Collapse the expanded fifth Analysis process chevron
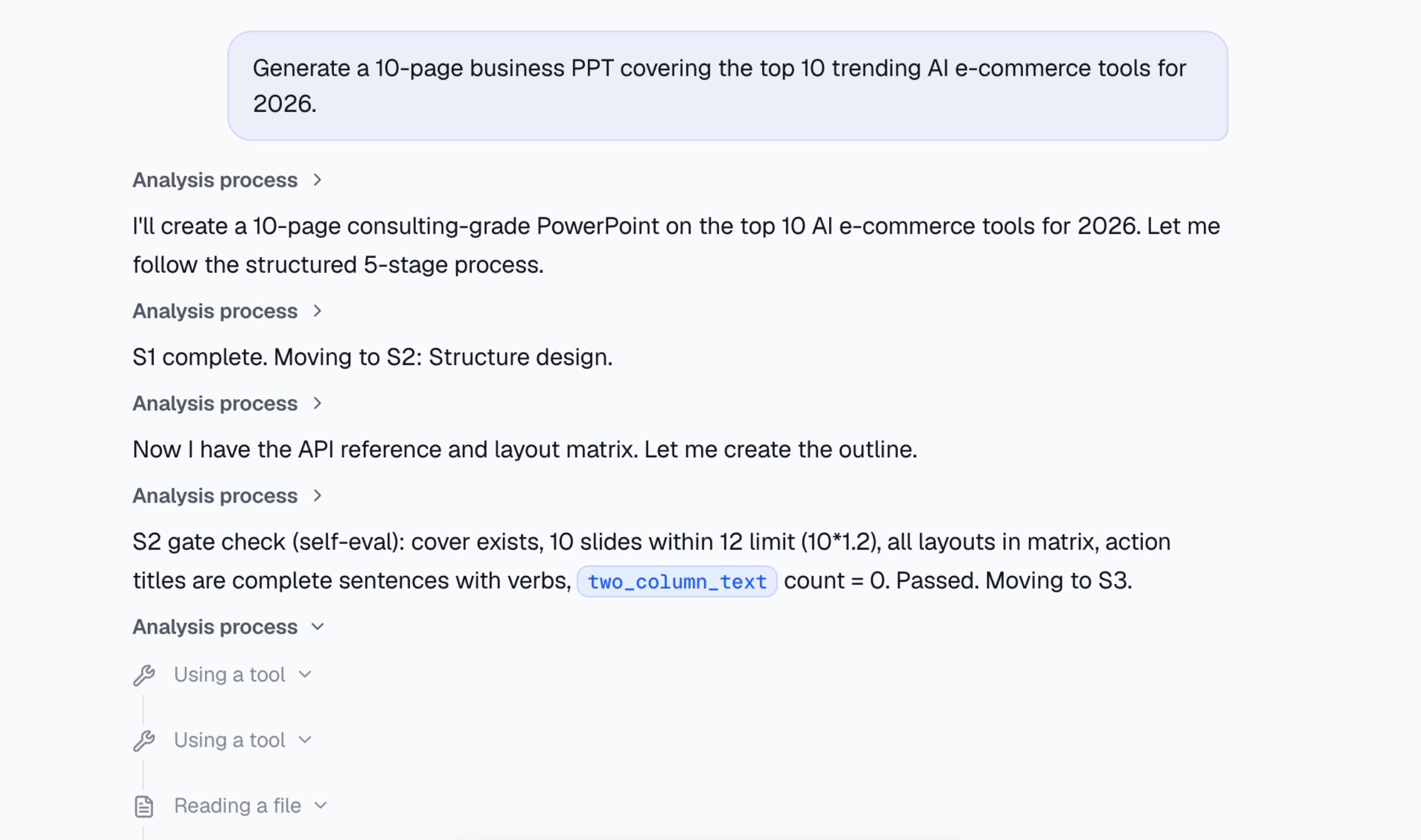The height and width of the screenshot is (840, 1421). pyautogui.click(x=317, y=627)
